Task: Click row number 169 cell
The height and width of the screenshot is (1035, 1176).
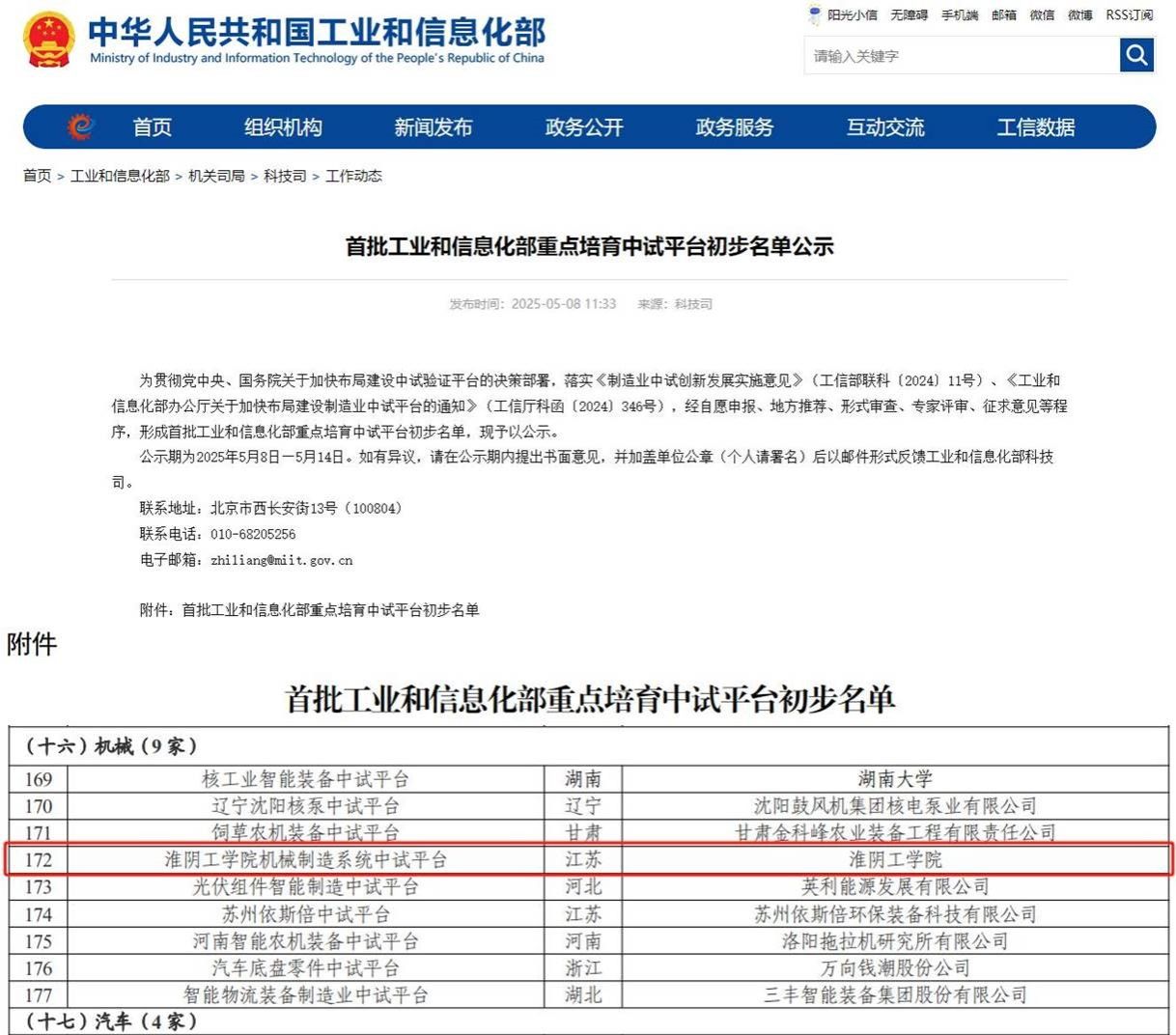Action: click(x=38, y=779)
